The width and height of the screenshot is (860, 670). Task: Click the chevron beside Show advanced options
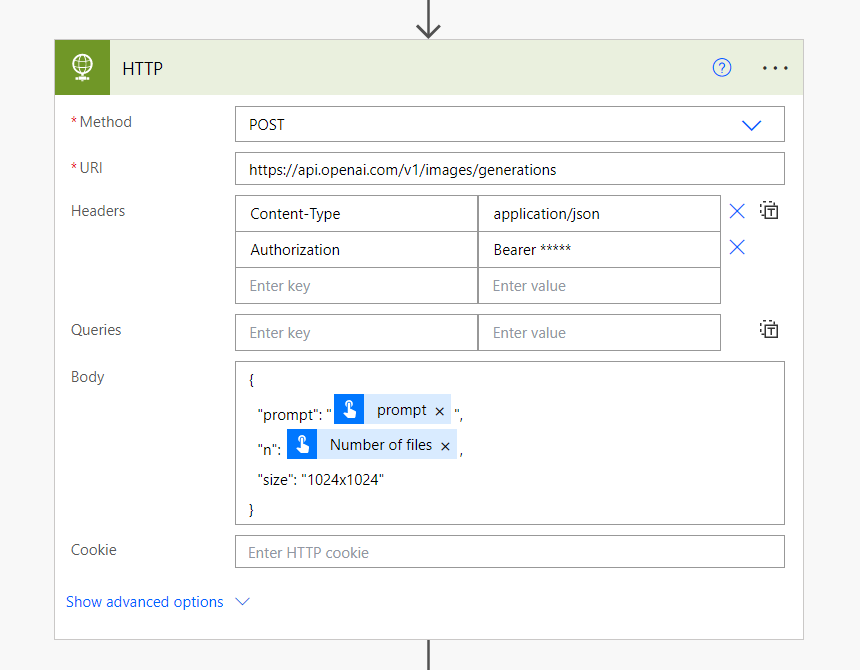coord(242,602)
